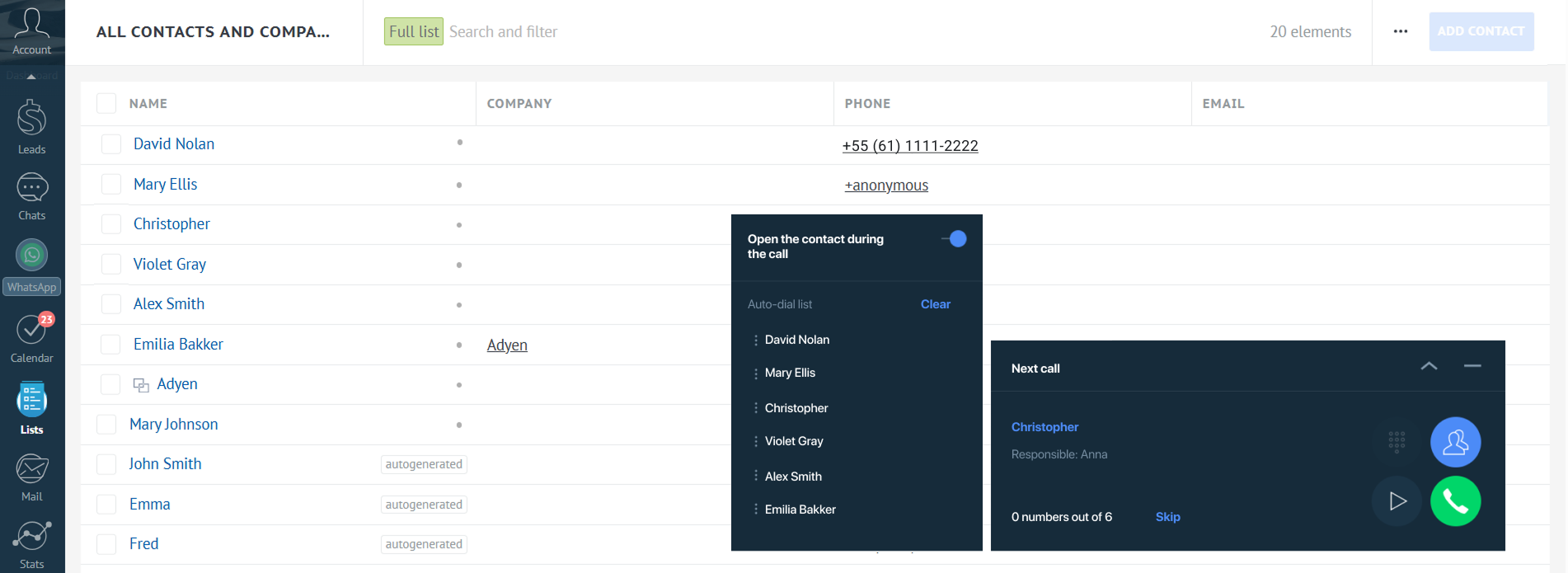Check the box next to David Nolan

(111, 144)
